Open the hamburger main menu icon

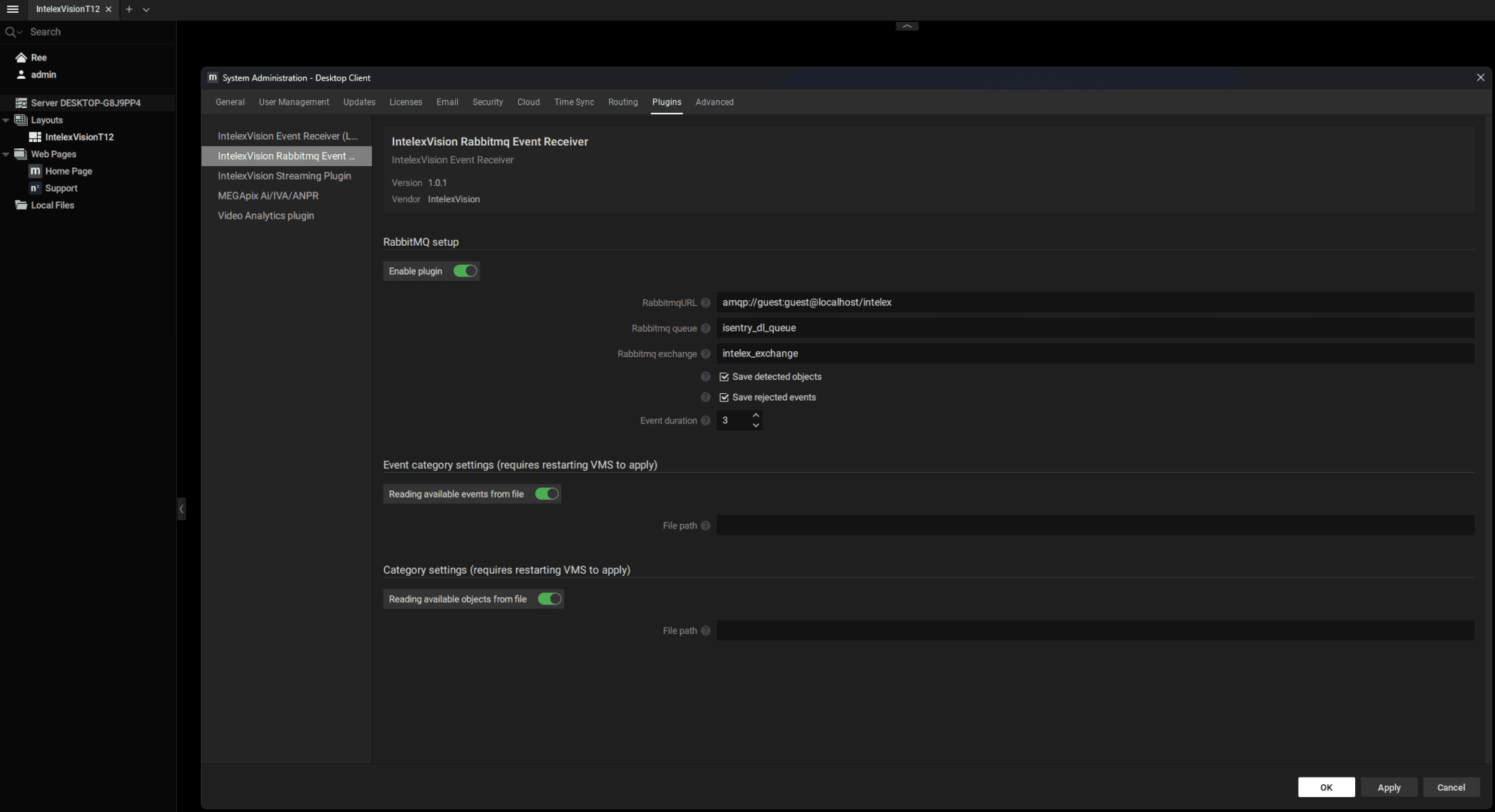[x=12, y=9]
